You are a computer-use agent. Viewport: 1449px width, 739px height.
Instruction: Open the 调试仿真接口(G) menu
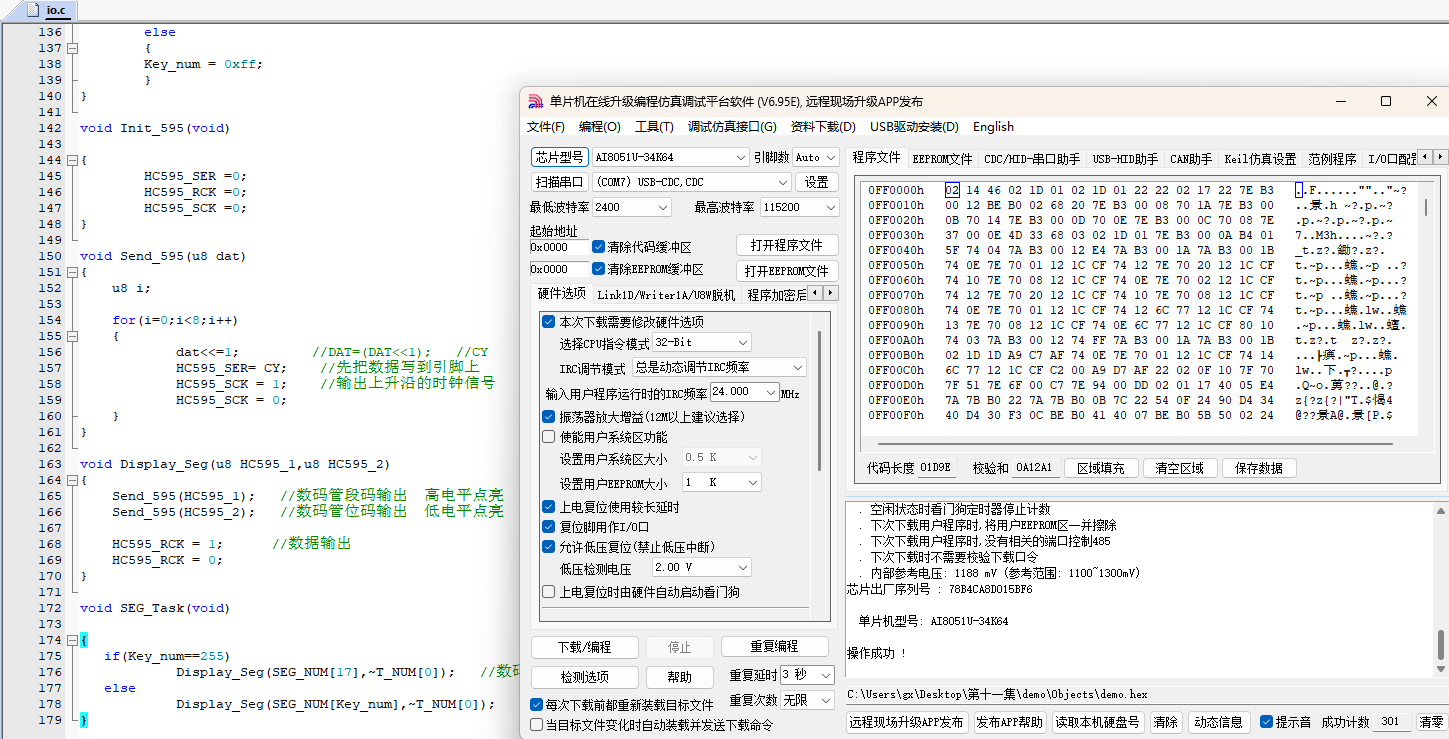pos(732,127)
